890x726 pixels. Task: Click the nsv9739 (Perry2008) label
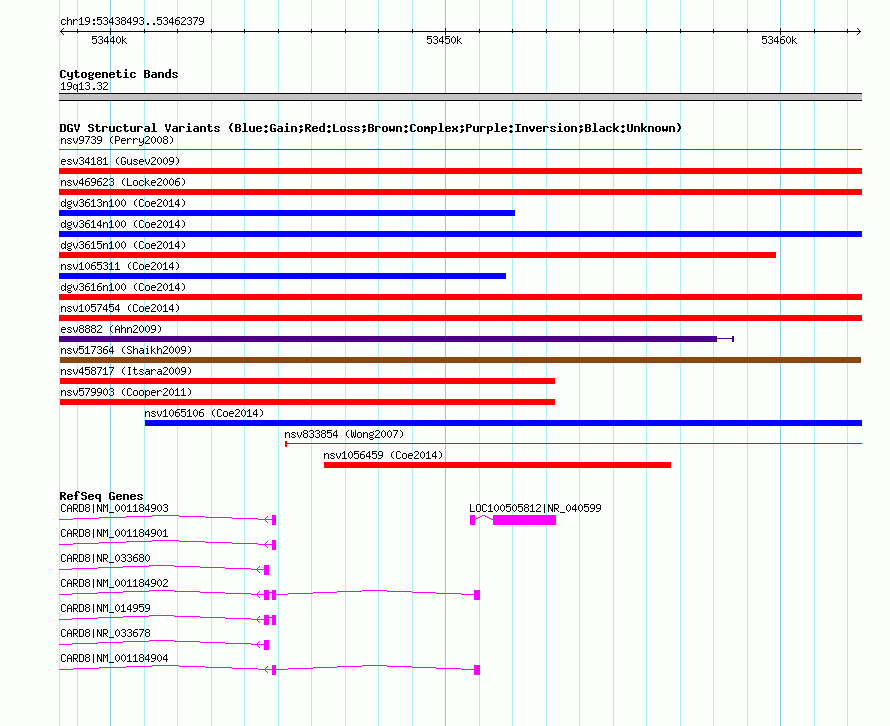coord(117,140)
